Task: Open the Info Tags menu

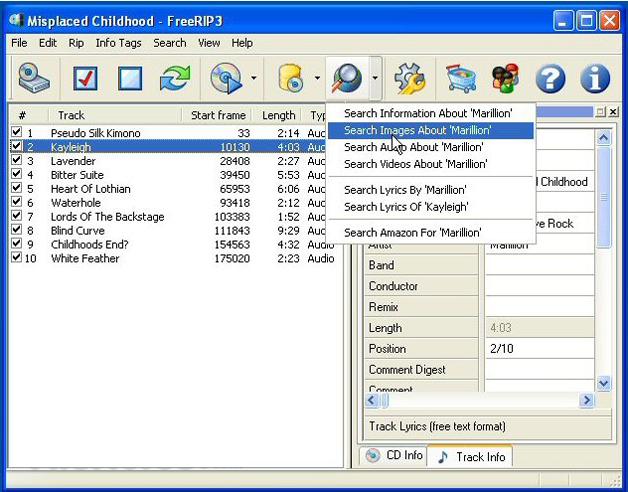Action: tap(119, 43)
